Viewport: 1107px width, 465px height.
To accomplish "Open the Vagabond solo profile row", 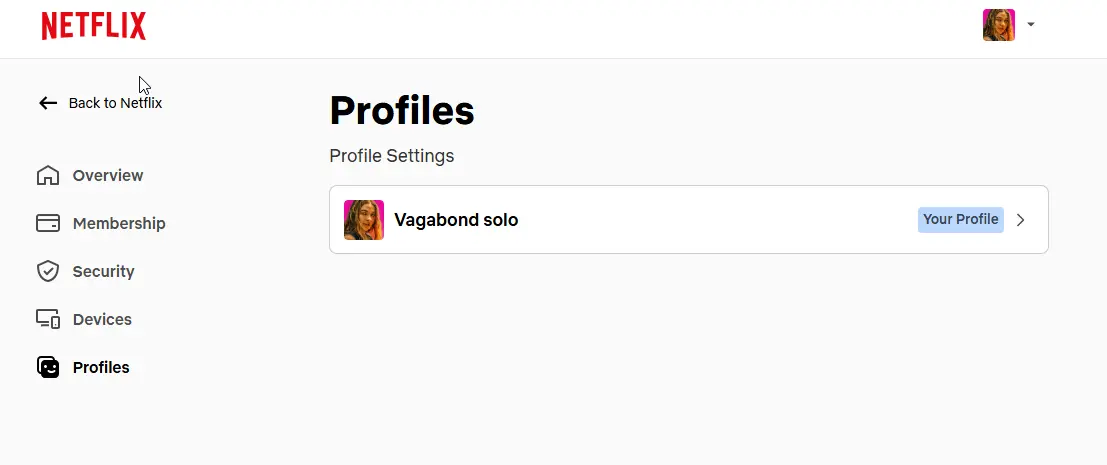I will tap(689, 219).
